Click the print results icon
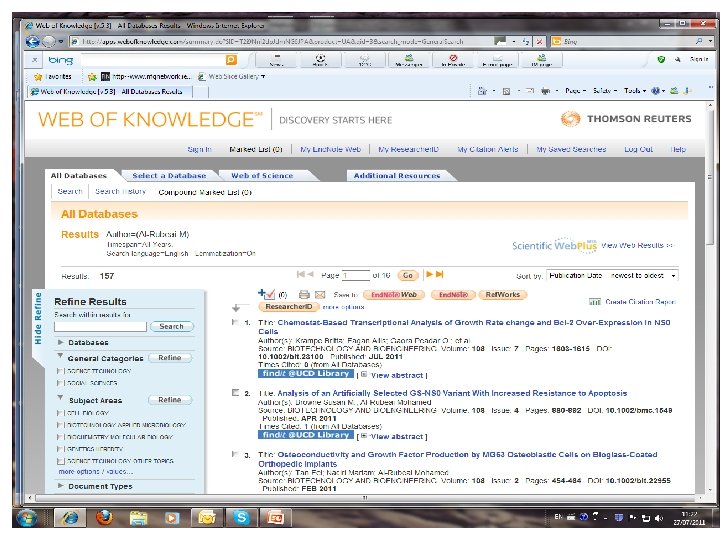 point(304,294)
